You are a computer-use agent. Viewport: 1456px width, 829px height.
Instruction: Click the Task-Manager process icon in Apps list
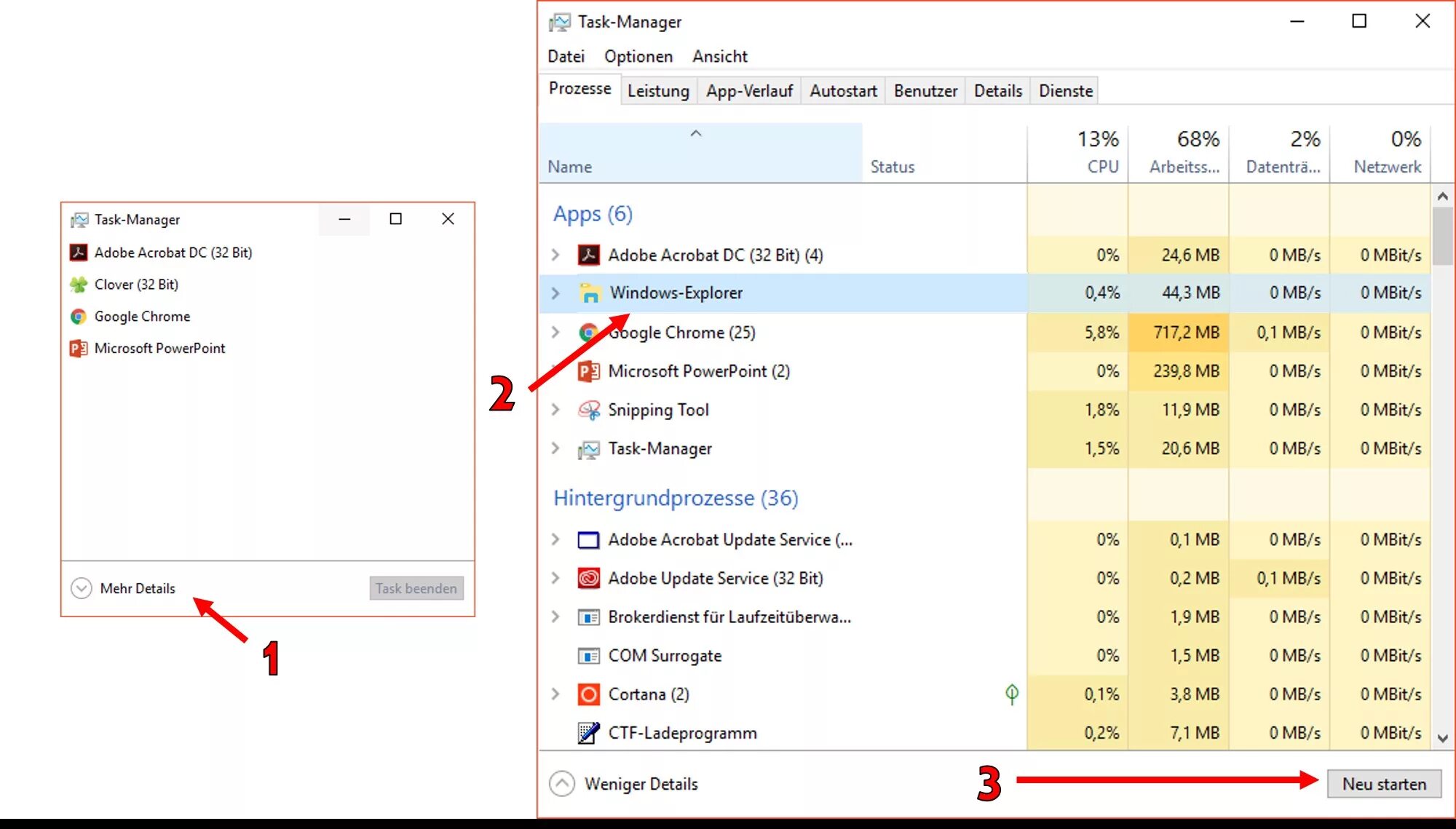coord(588,449)
